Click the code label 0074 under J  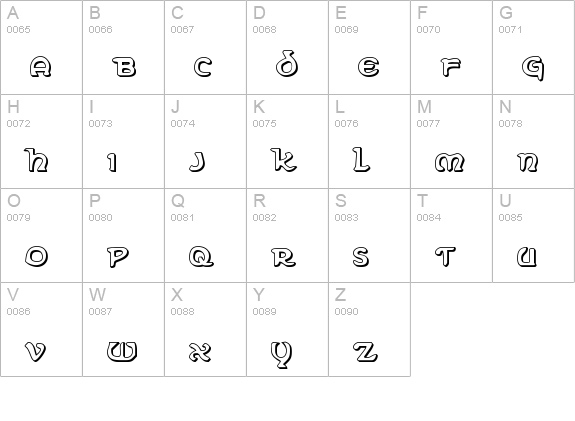[x=183, y=124]
